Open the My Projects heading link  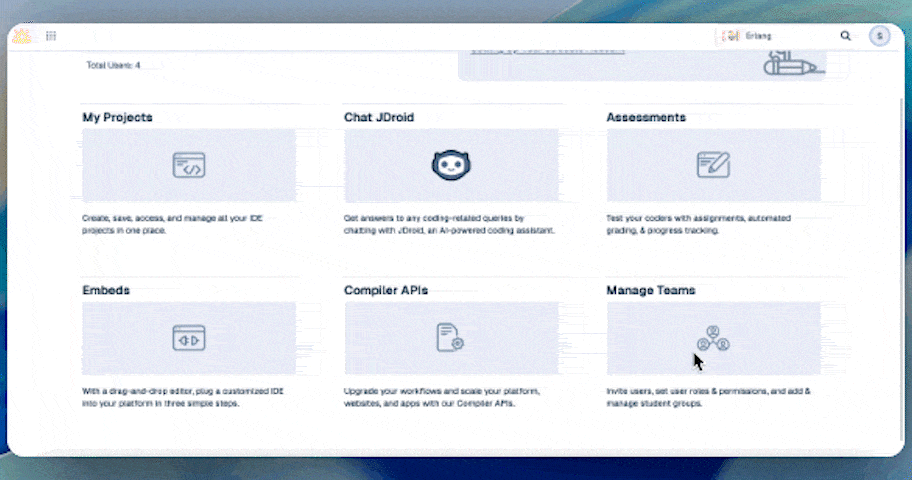click(x=117, y=117)
